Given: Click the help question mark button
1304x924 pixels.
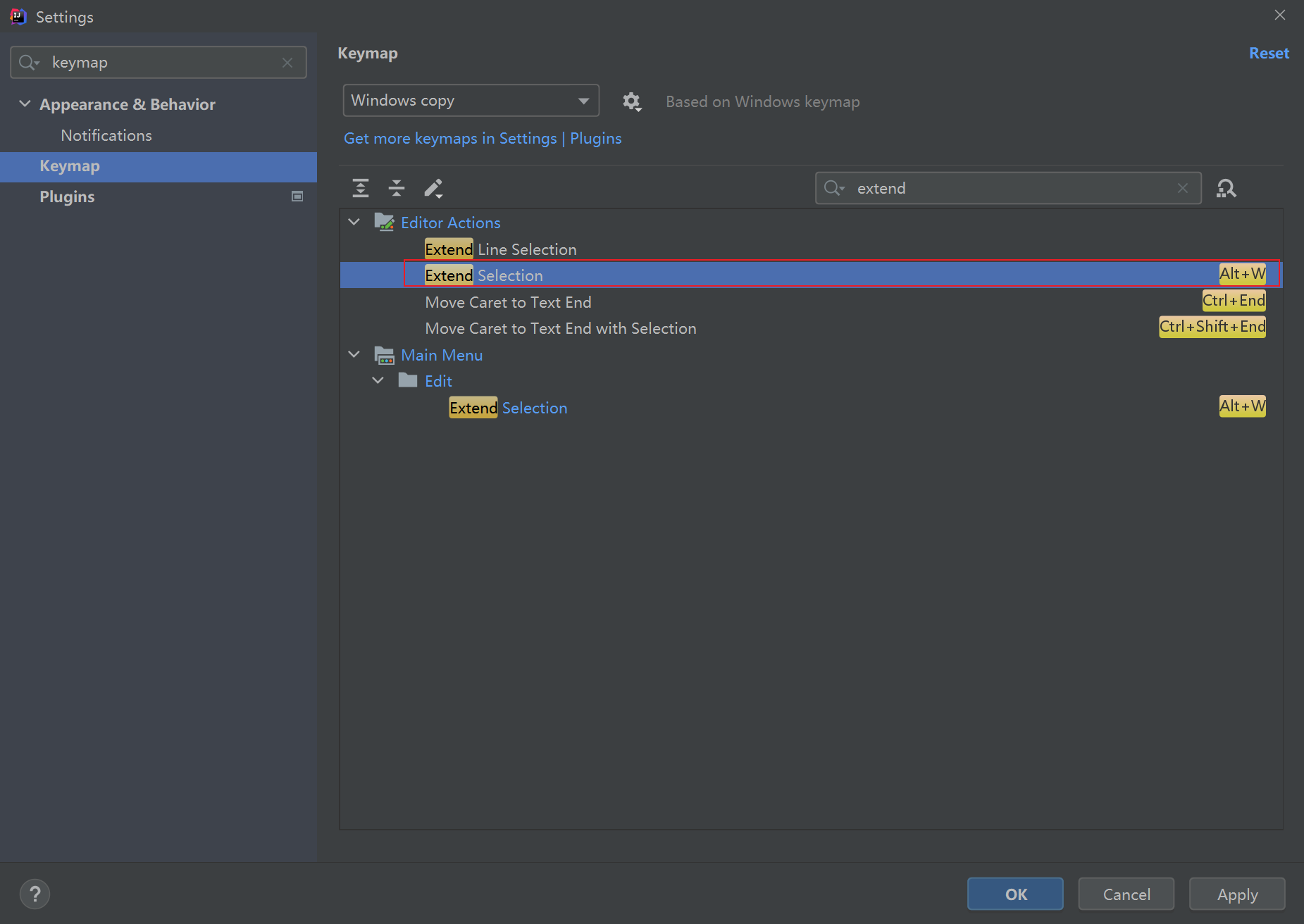Looking at the screenshot, I should coord(35,894).
